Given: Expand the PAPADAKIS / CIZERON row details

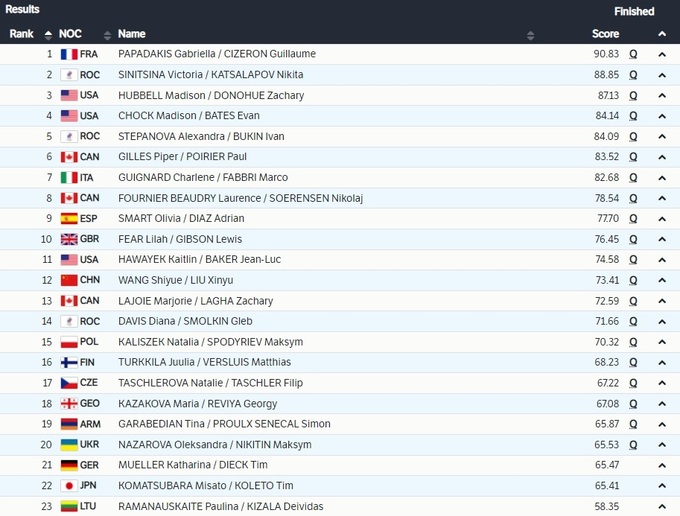Looking at the screenshot, I should point(661,54).
